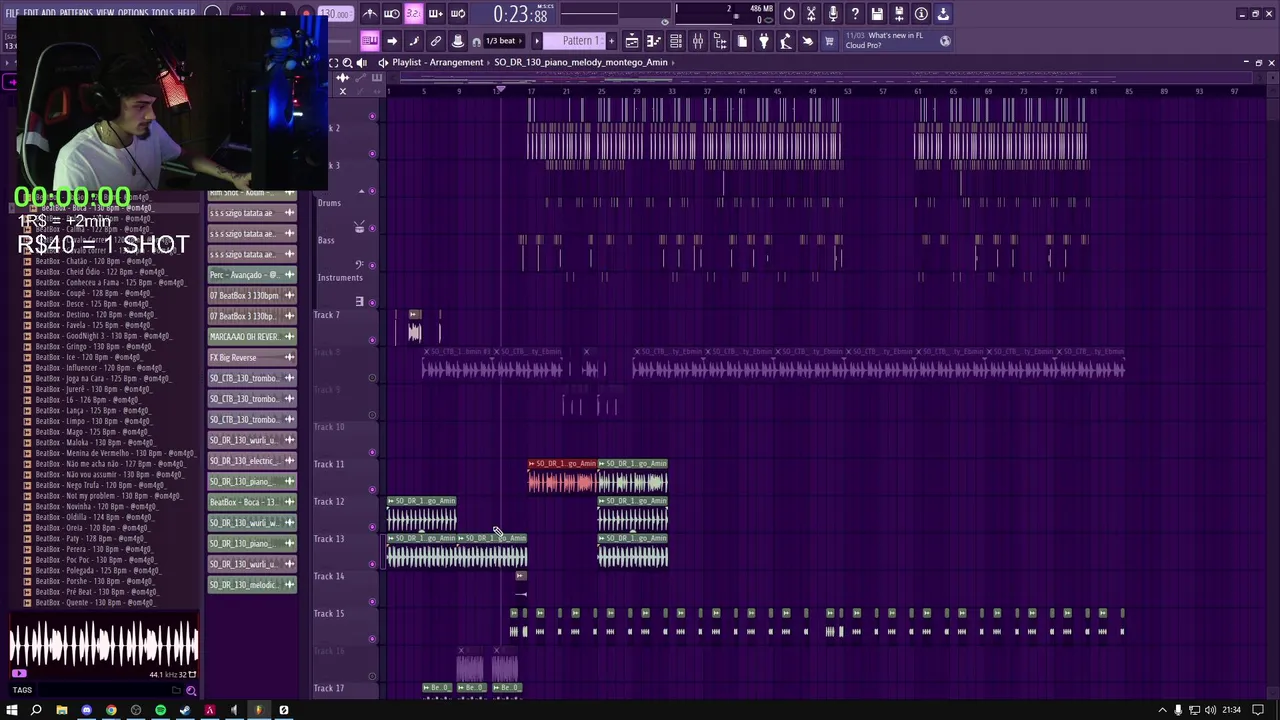Click the stamp icon in toolbar
The image size is (1280, 720).
[458, 41]
